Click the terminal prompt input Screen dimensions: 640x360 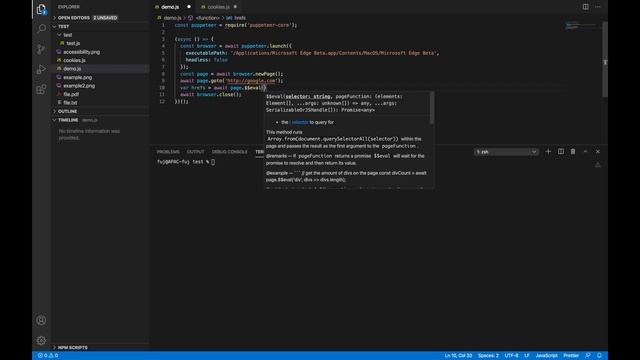click(213, 162)
